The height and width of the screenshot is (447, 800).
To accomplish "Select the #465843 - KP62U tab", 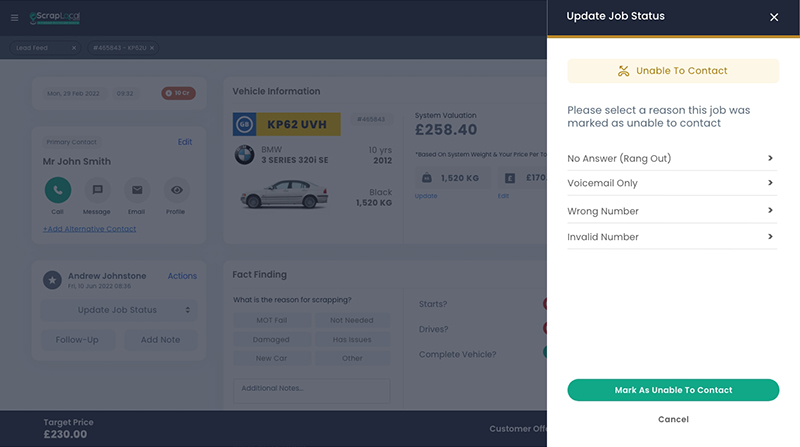I will [x=120, y=48].
